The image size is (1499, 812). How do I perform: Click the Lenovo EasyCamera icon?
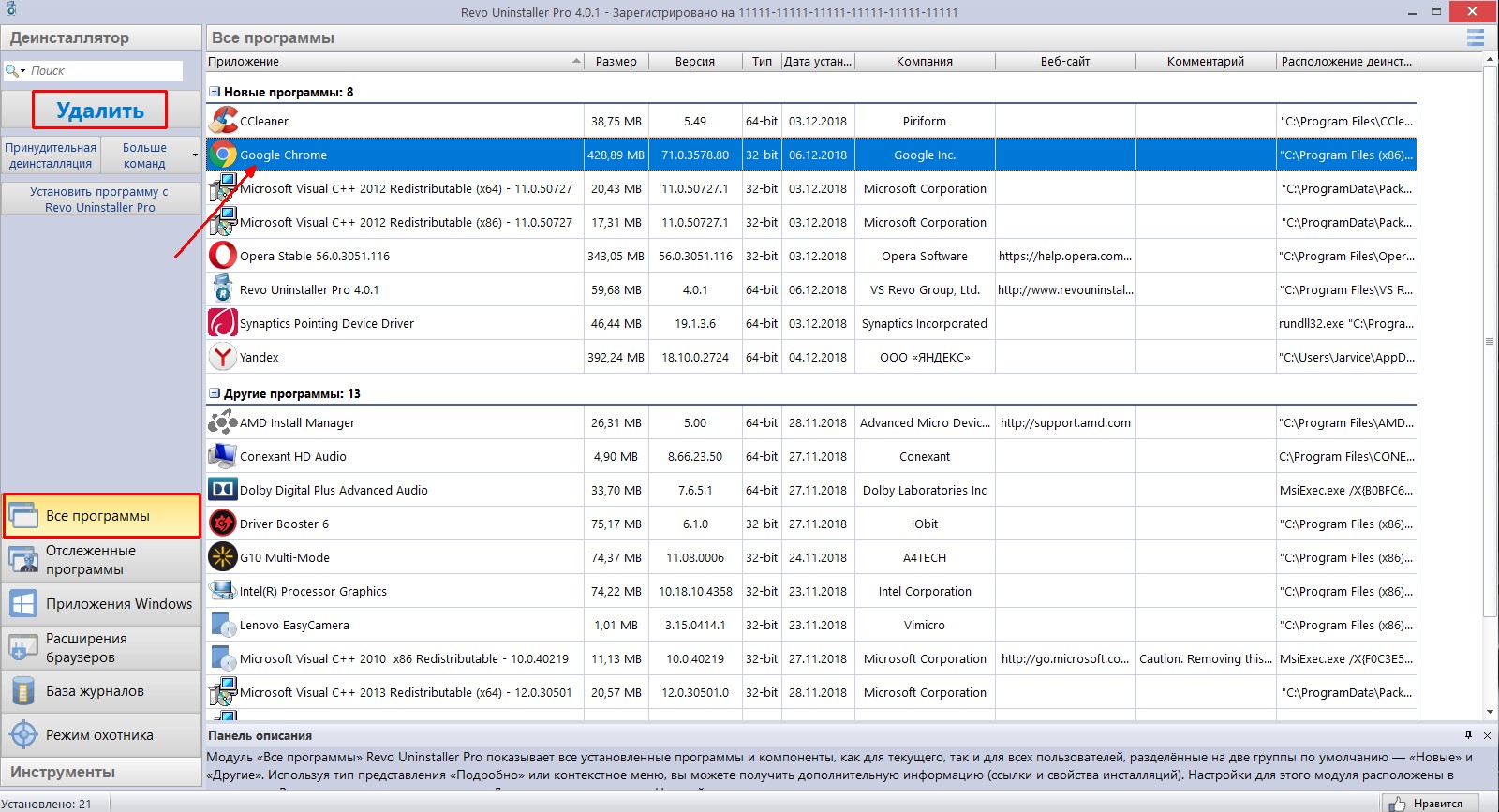[x=223, y=625]
